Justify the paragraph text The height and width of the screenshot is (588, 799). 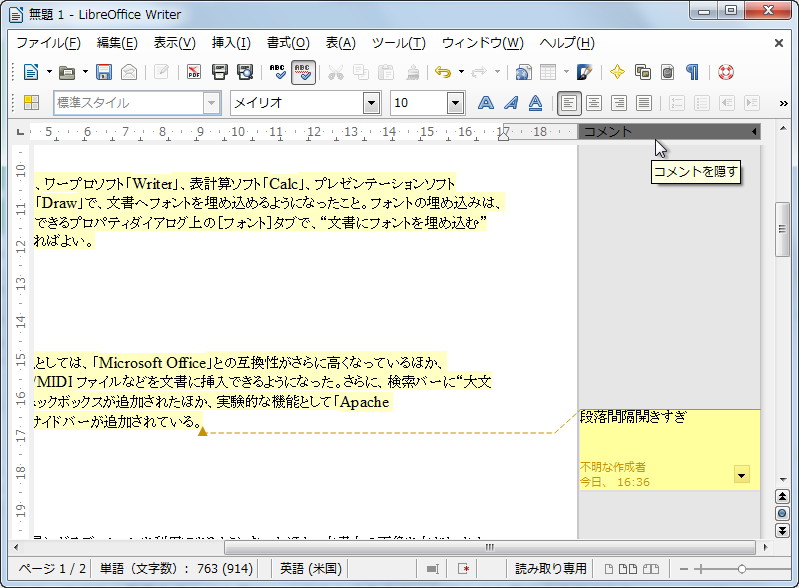coord(644,103)
